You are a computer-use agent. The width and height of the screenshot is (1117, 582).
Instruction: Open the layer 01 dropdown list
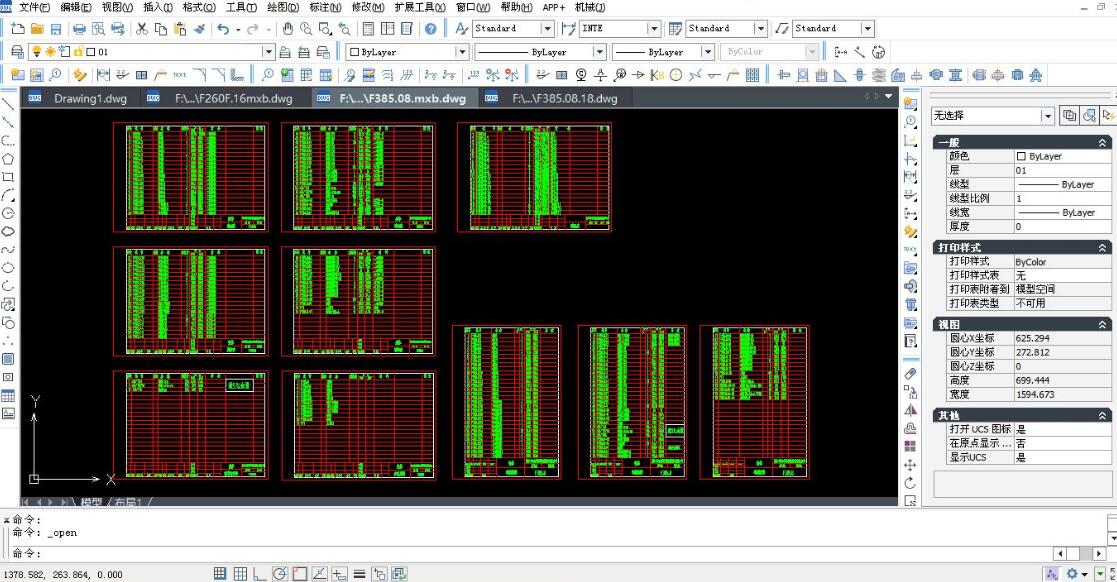point(268,52)
